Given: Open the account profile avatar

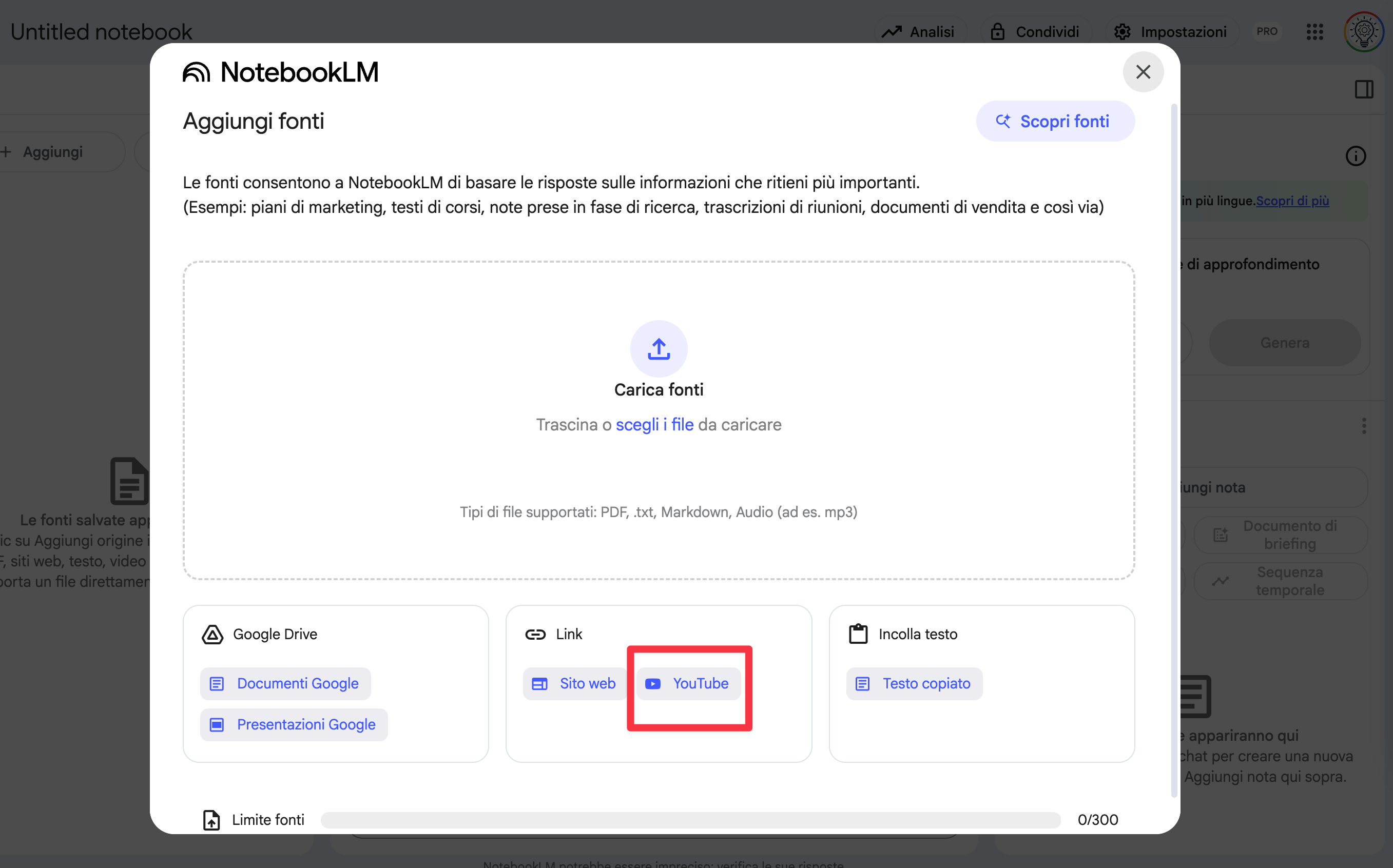Looking at the screenshot, I should click(1364, 32).
